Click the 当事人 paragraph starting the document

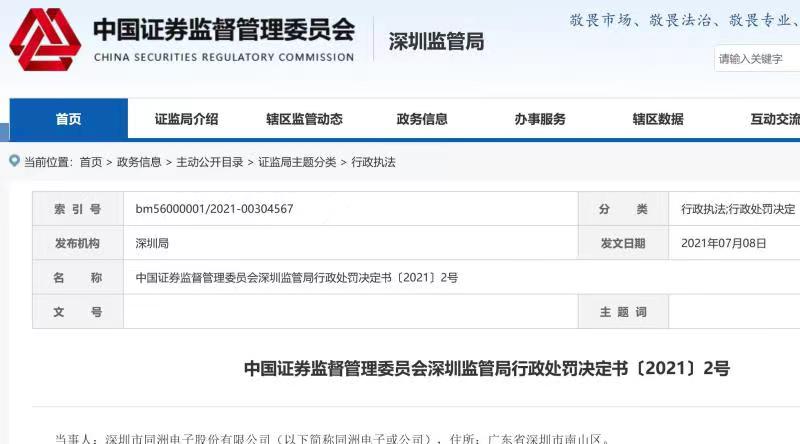pos(333,439)
